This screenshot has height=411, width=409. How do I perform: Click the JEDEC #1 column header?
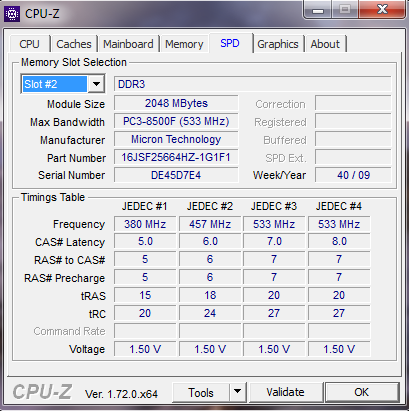145,206
